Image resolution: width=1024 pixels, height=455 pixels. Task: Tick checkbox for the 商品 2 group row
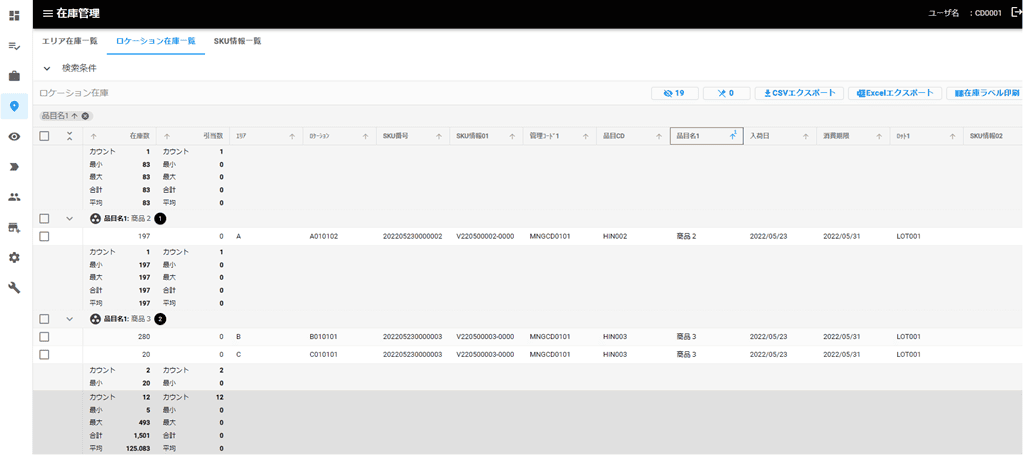coord(44,219)
